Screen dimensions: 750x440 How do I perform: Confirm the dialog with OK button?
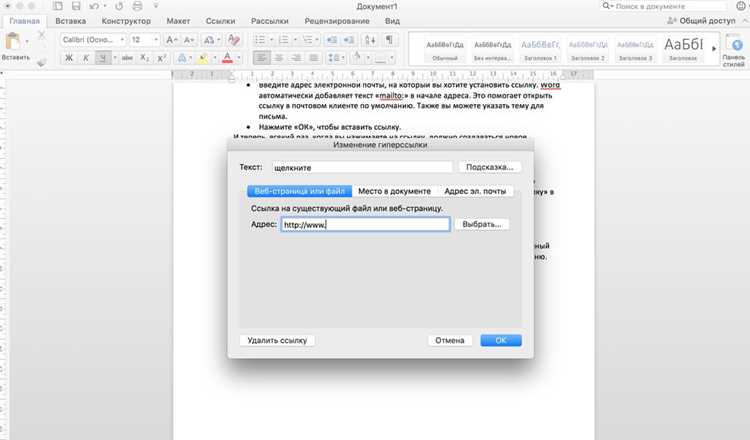tap(501, 340)
